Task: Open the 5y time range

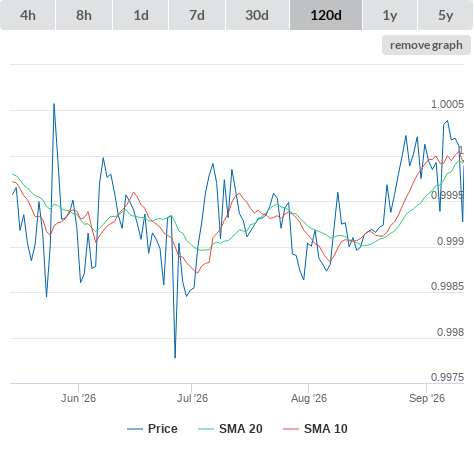Action: coord(446,15)
